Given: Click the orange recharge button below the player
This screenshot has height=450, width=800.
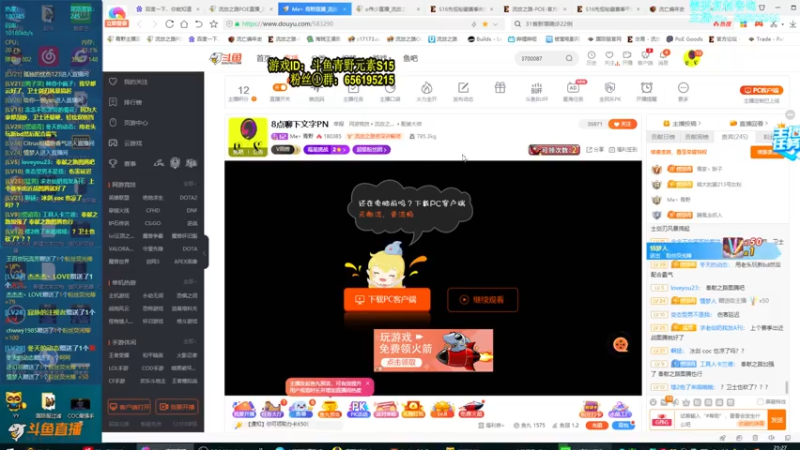Looking at the screenshot, I should 596,425.
